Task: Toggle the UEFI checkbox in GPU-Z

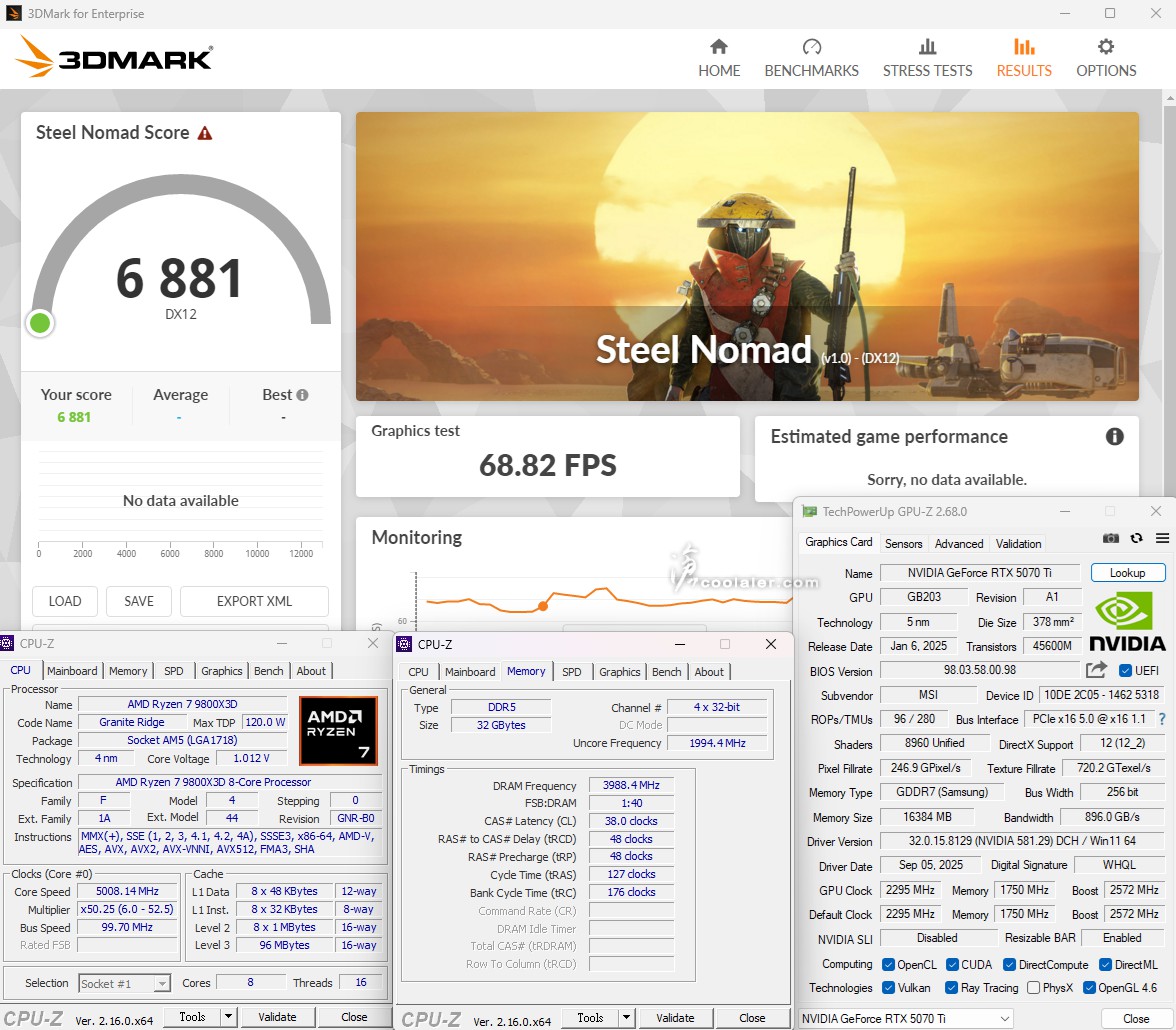Action: [1125, 671]
